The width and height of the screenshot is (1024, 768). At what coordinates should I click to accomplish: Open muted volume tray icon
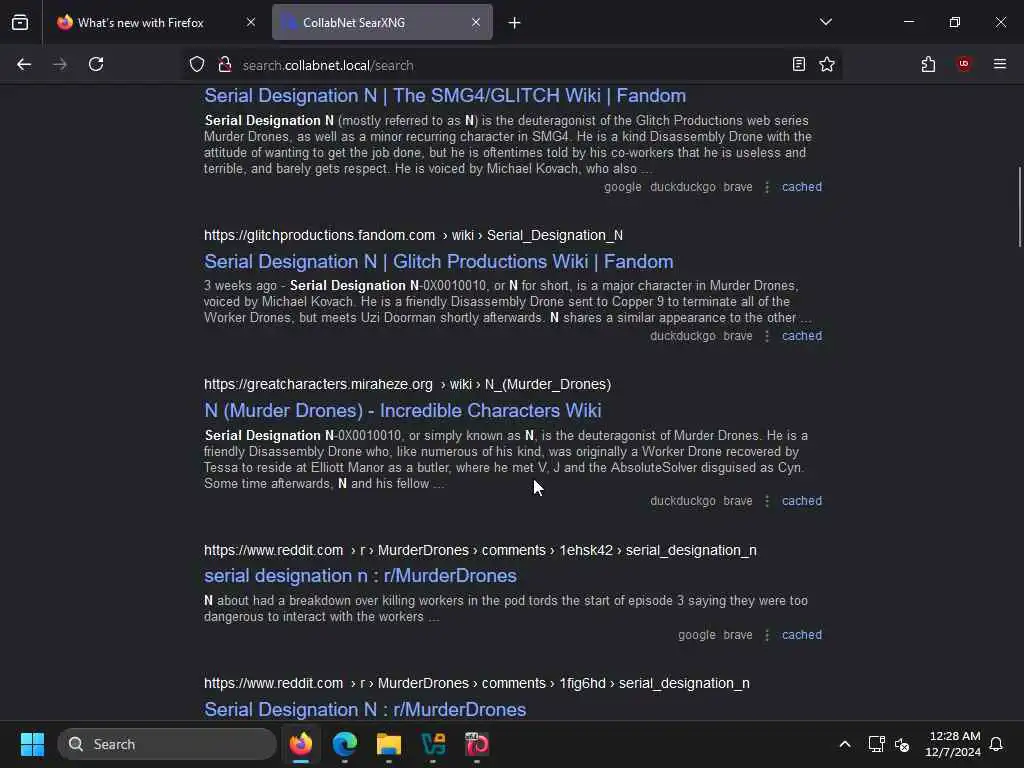point(903,744)
